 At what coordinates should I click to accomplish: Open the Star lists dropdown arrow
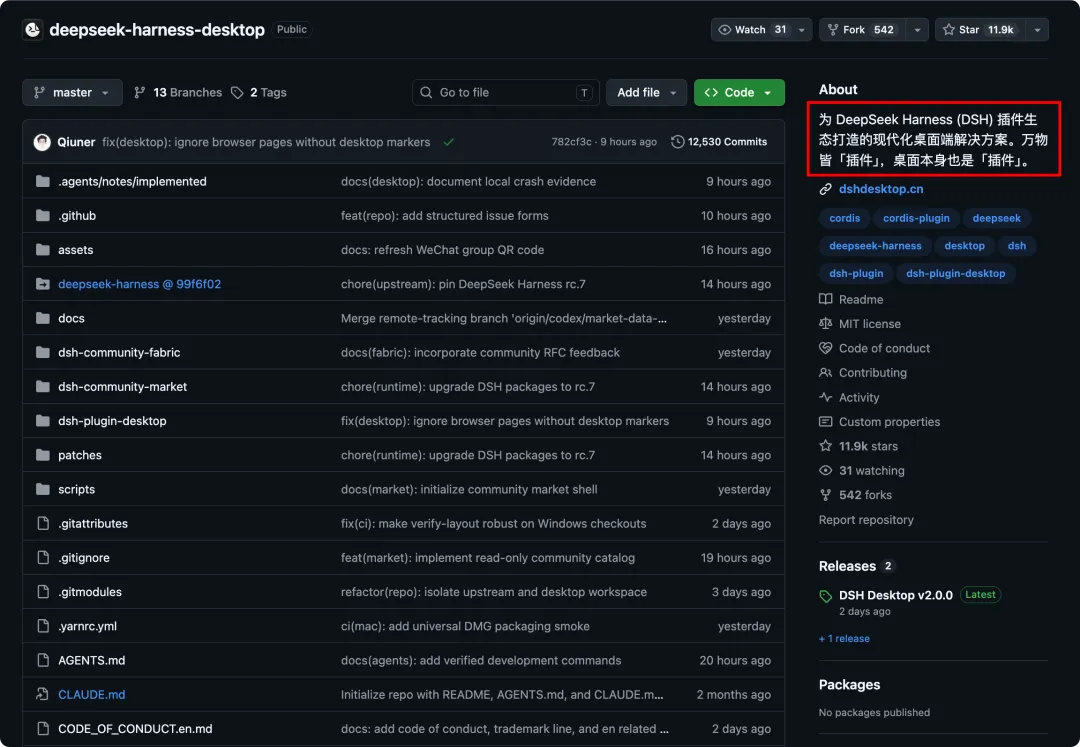1037,30
